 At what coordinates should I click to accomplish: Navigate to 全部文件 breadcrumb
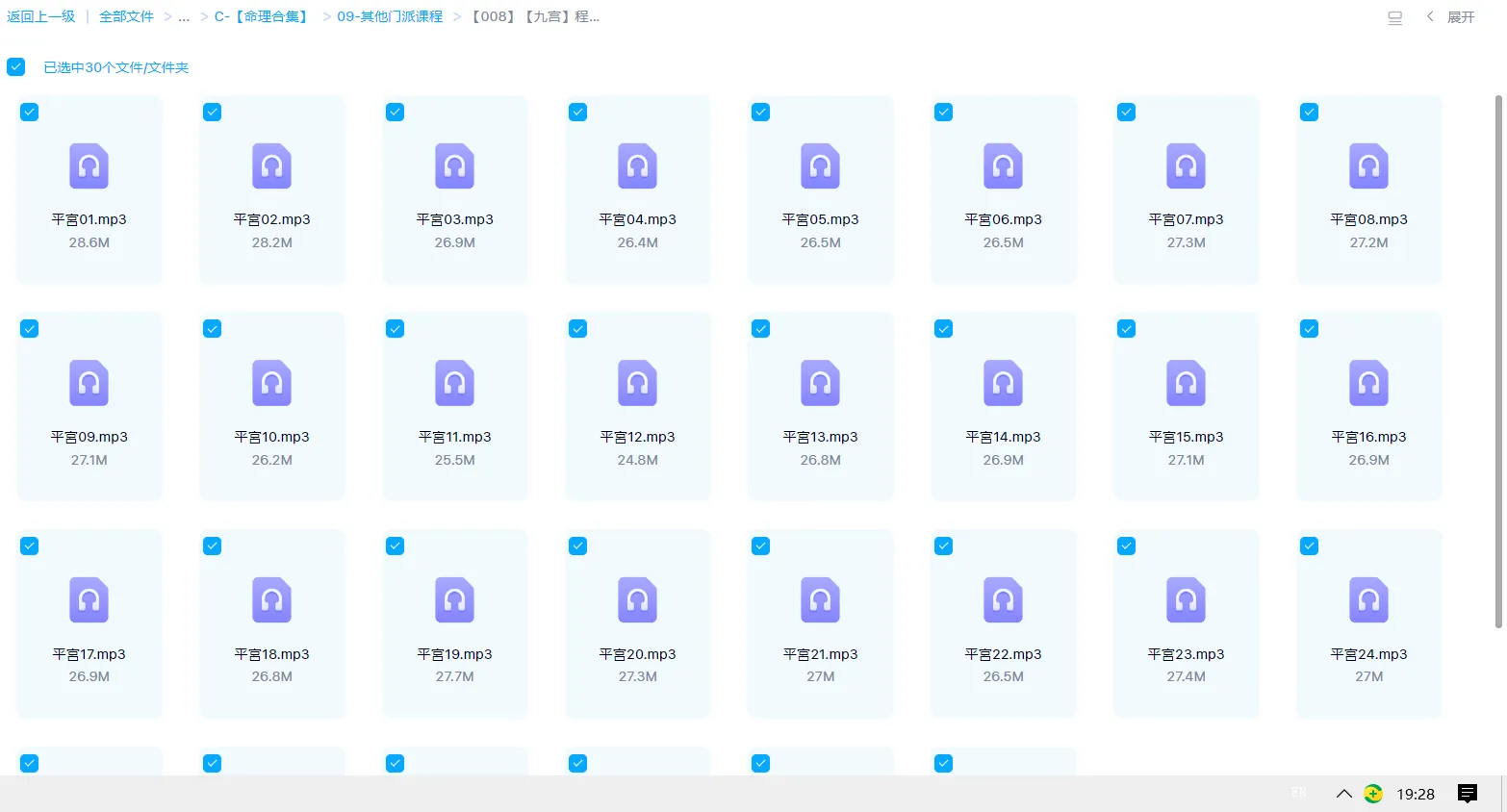[x=126, y=16]
